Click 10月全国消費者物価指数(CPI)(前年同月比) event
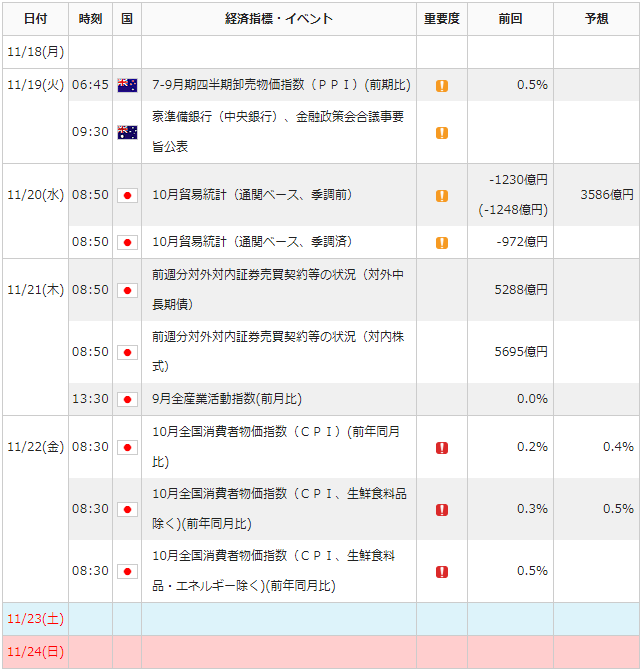This screenshot has height=671, width=642. 276,447
